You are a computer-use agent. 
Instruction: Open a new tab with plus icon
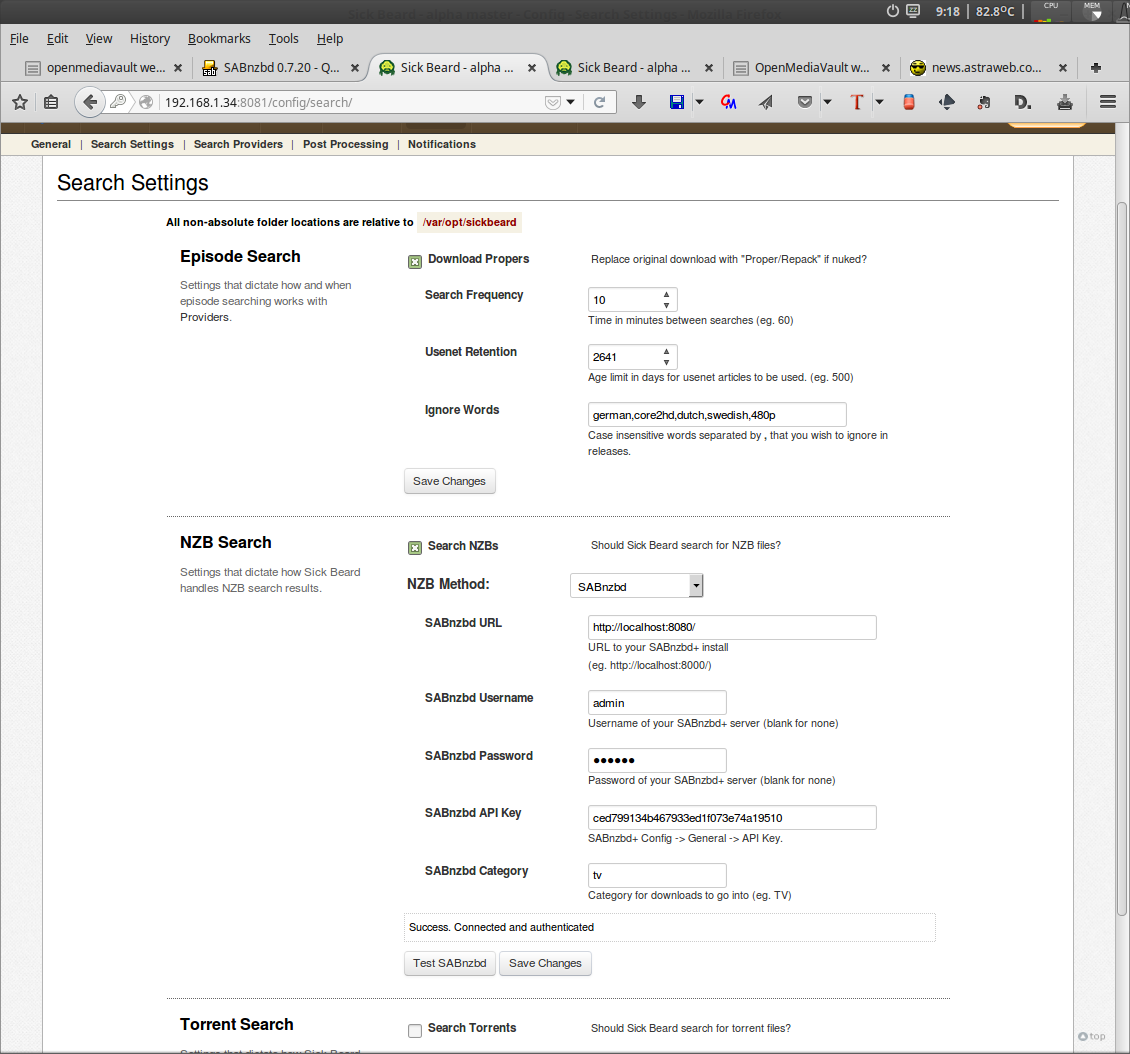coord(1096,68)
